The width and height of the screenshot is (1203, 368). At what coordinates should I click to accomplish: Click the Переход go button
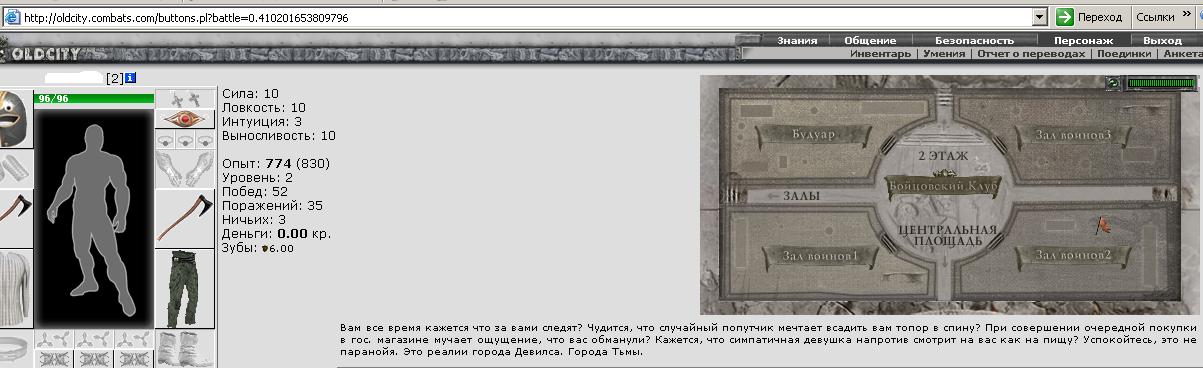click(1090, 17)
